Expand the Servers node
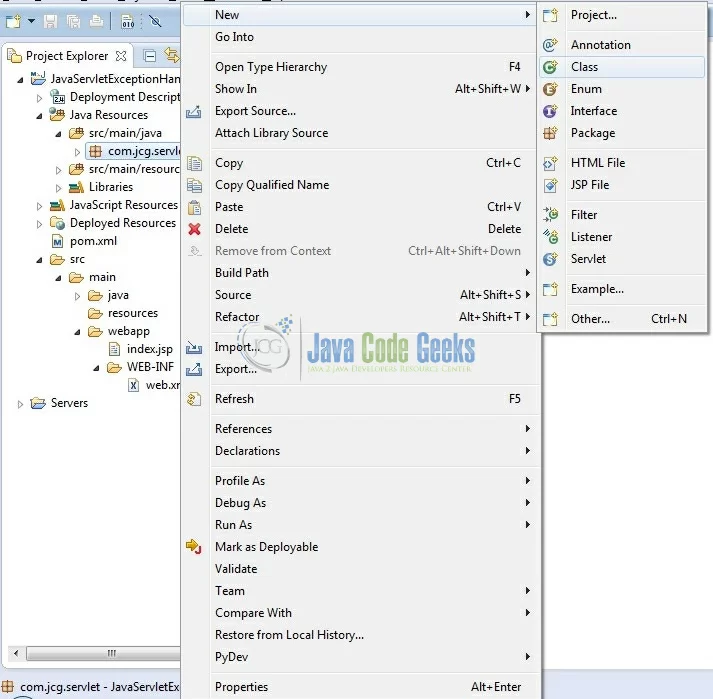The height and width of the screenshot is (699, 713). click(20, 404)
